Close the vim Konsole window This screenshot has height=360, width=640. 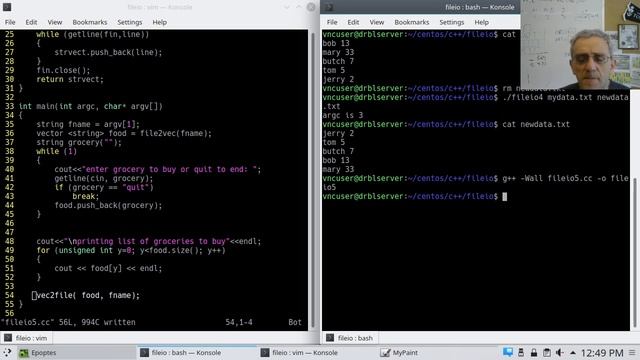pyautogui.click(x=311, y=7)
